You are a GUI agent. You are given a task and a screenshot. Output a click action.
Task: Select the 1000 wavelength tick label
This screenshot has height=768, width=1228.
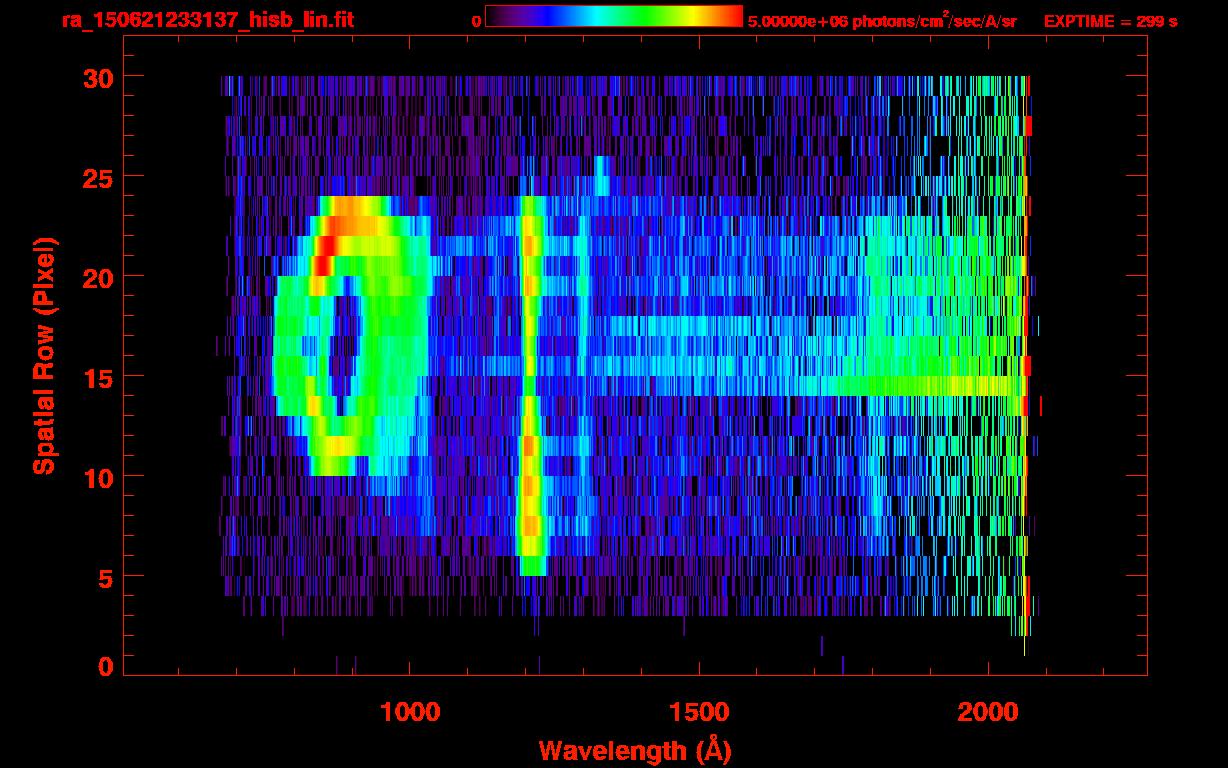(x=410, y=712)
